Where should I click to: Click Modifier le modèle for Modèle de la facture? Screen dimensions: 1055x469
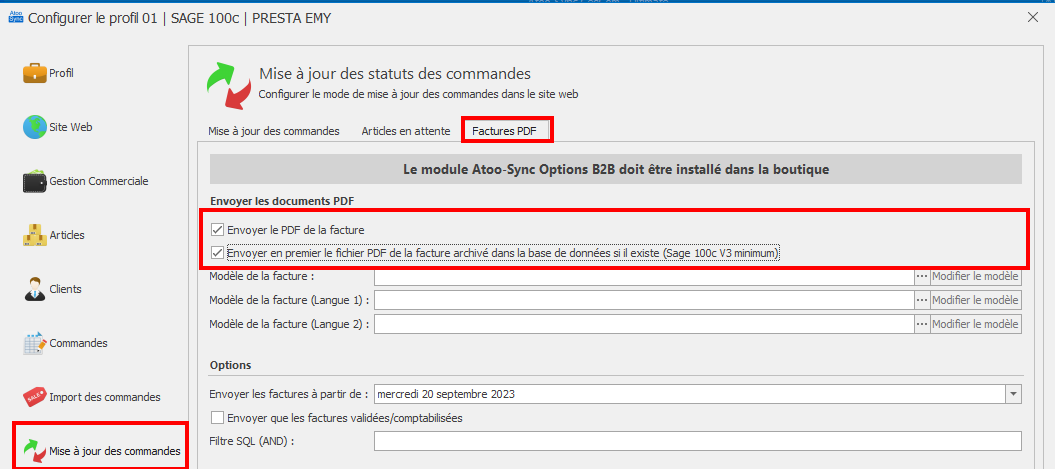976,277
